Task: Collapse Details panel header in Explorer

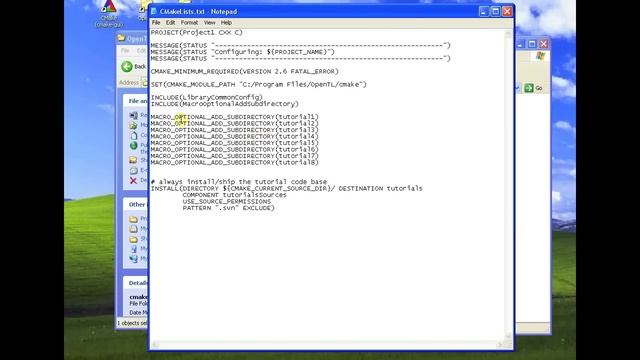Action: (x=136, y=283)
